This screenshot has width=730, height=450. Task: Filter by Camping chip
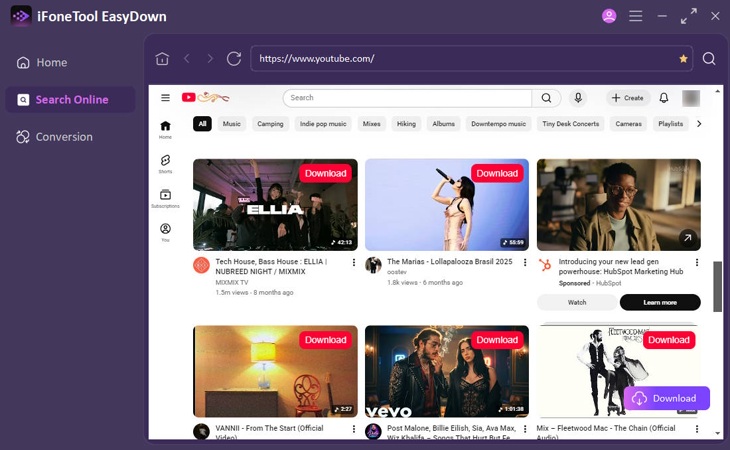270,124
